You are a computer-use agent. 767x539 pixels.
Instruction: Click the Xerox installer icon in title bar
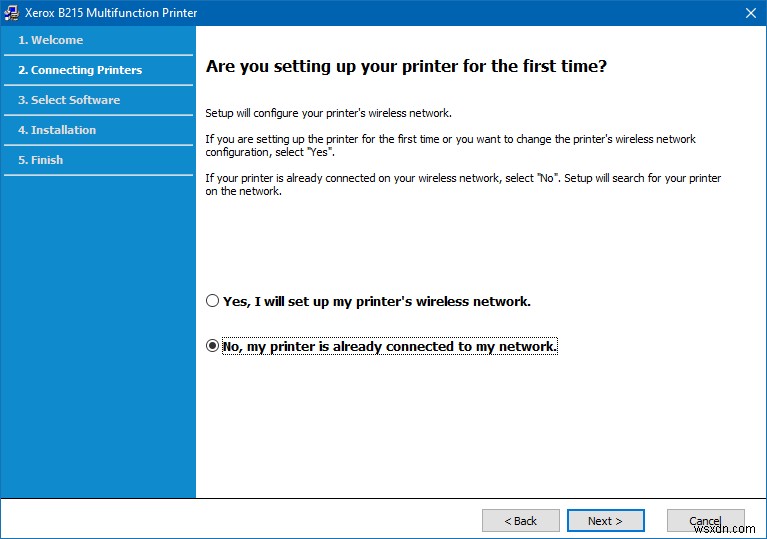pyautogui.click(x=11, y=13)
